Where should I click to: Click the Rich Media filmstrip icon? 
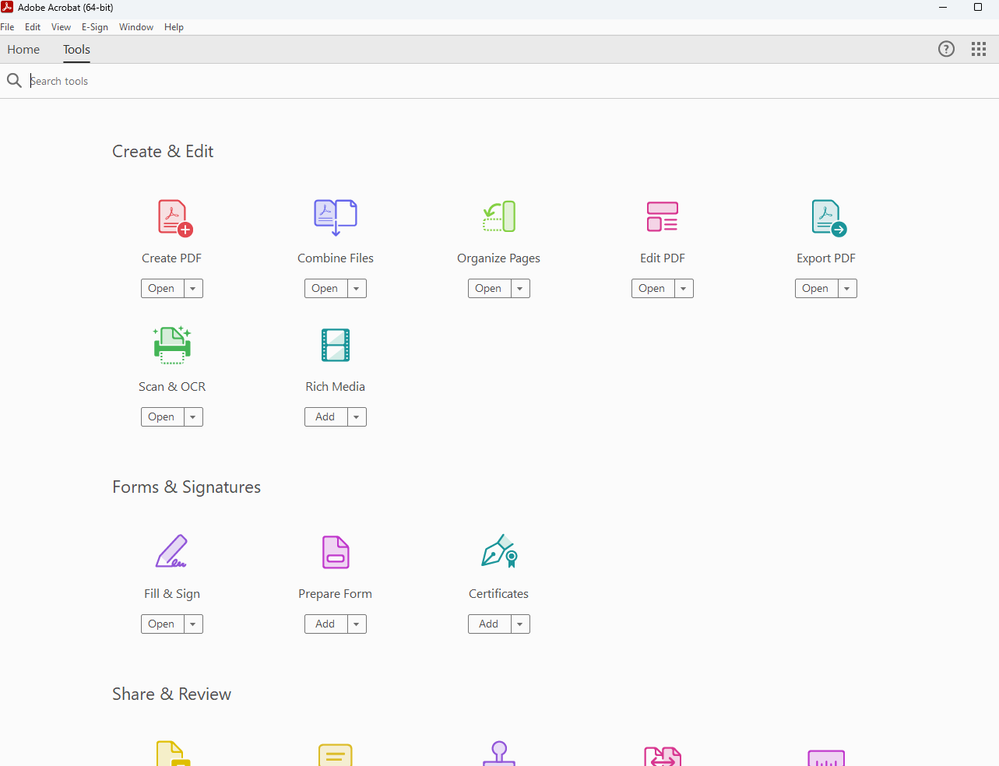coord(335,345)
